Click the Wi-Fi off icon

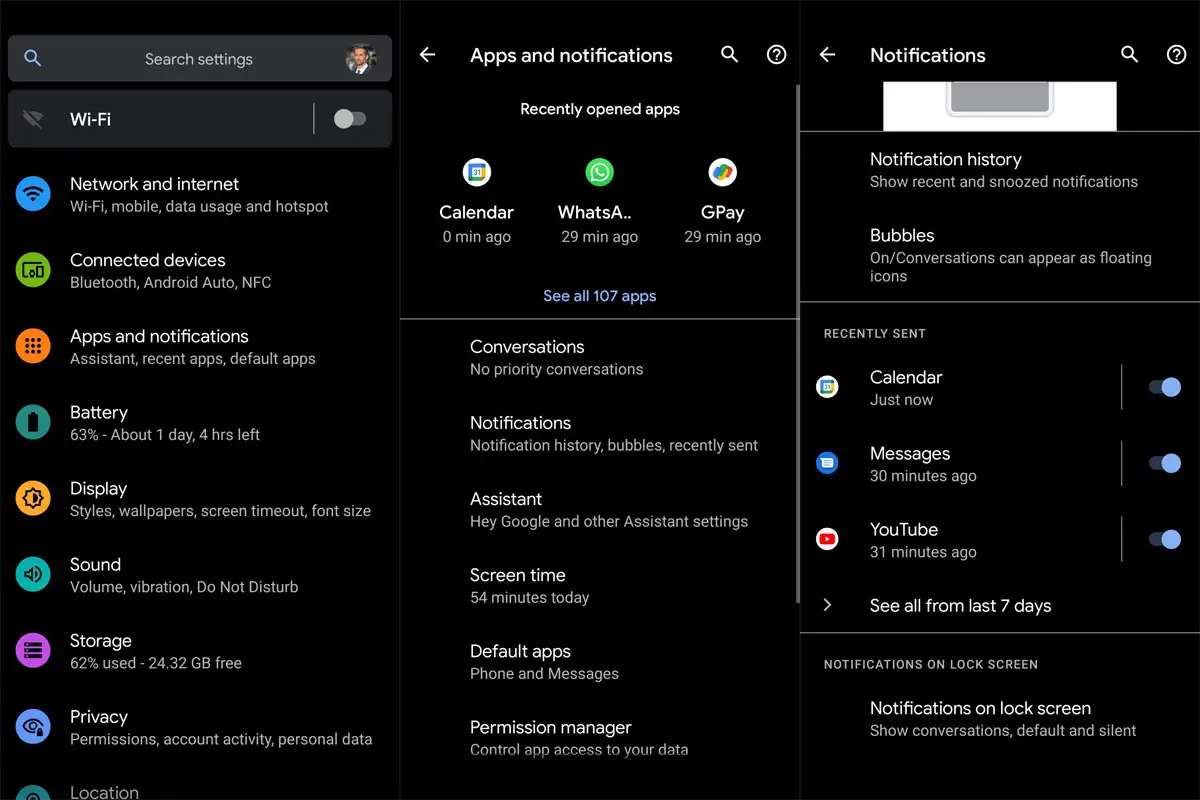point(33,119)
